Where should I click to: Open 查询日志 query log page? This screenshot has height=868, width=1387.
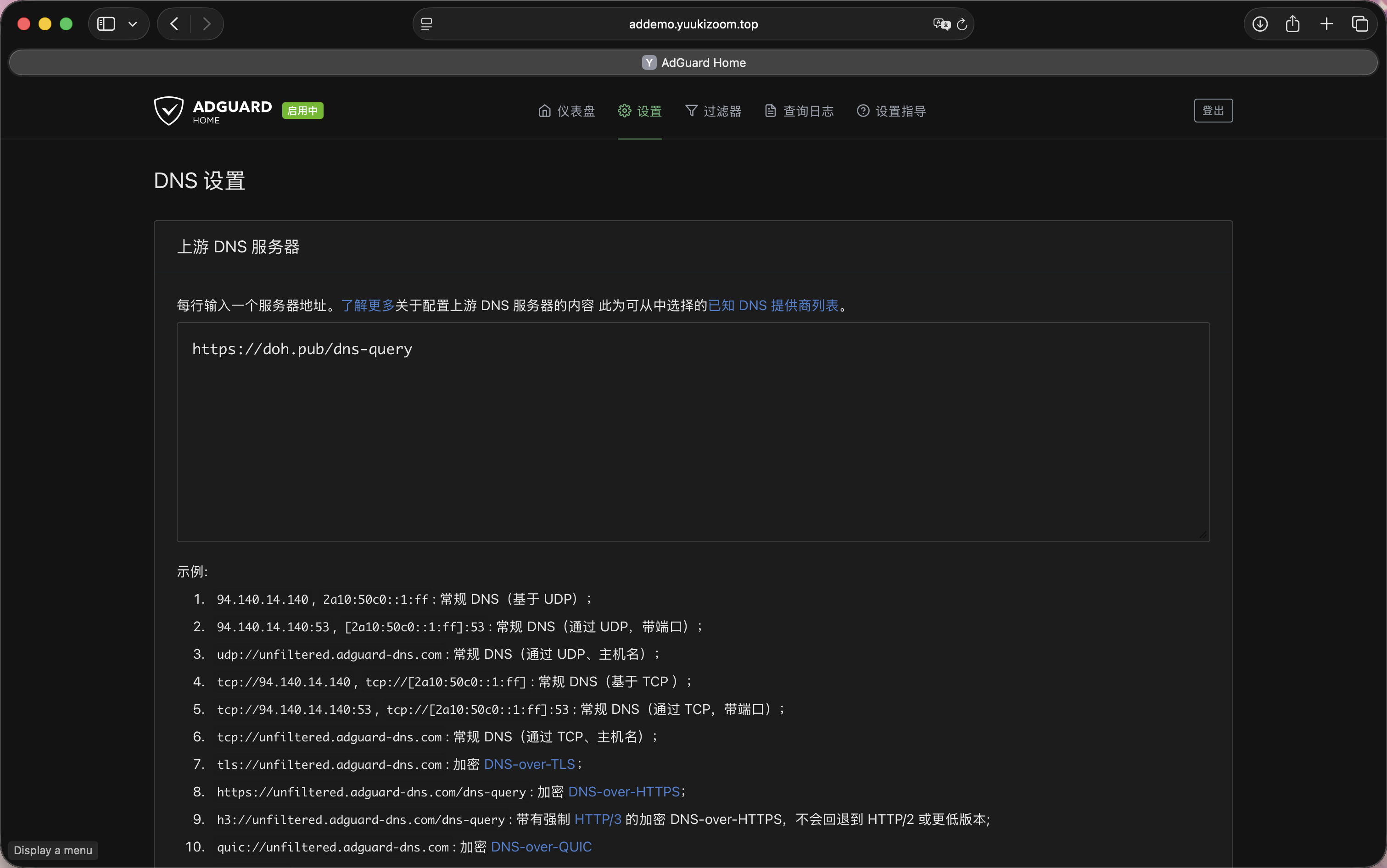(x=799, y=111)
